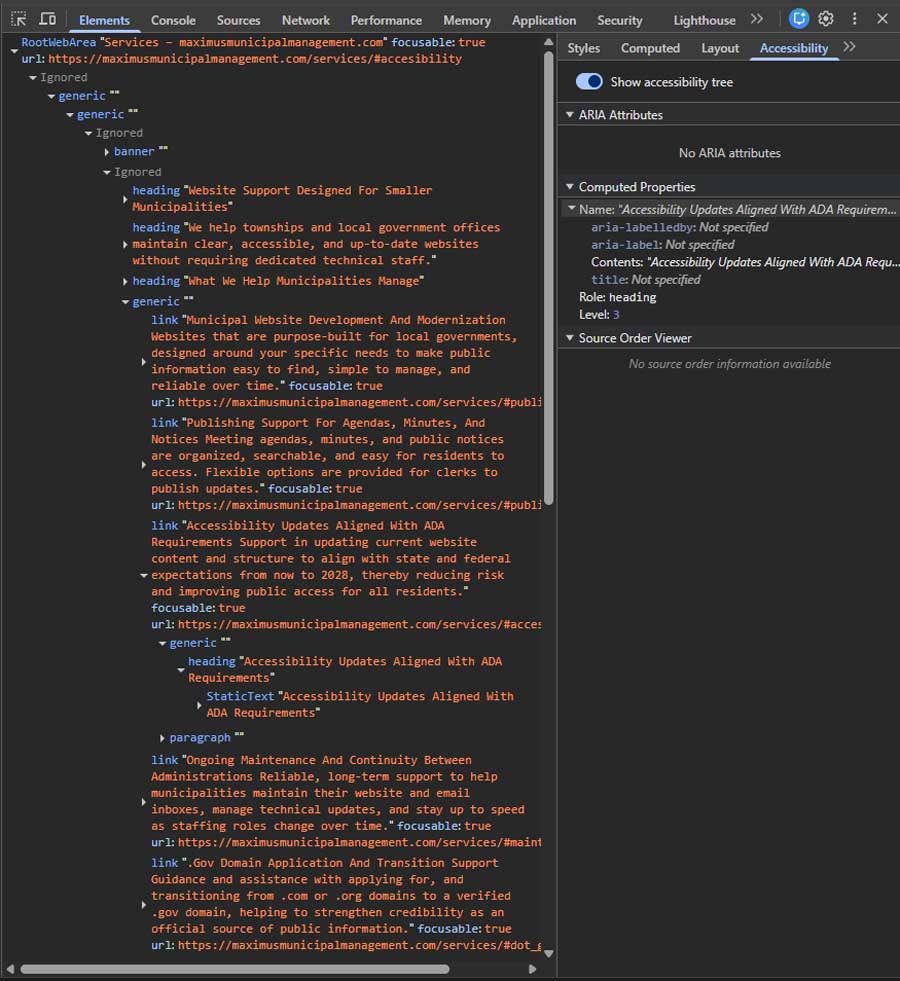900x981 pixels.
Task: Click the scroll right arrow
Action: 532,969
